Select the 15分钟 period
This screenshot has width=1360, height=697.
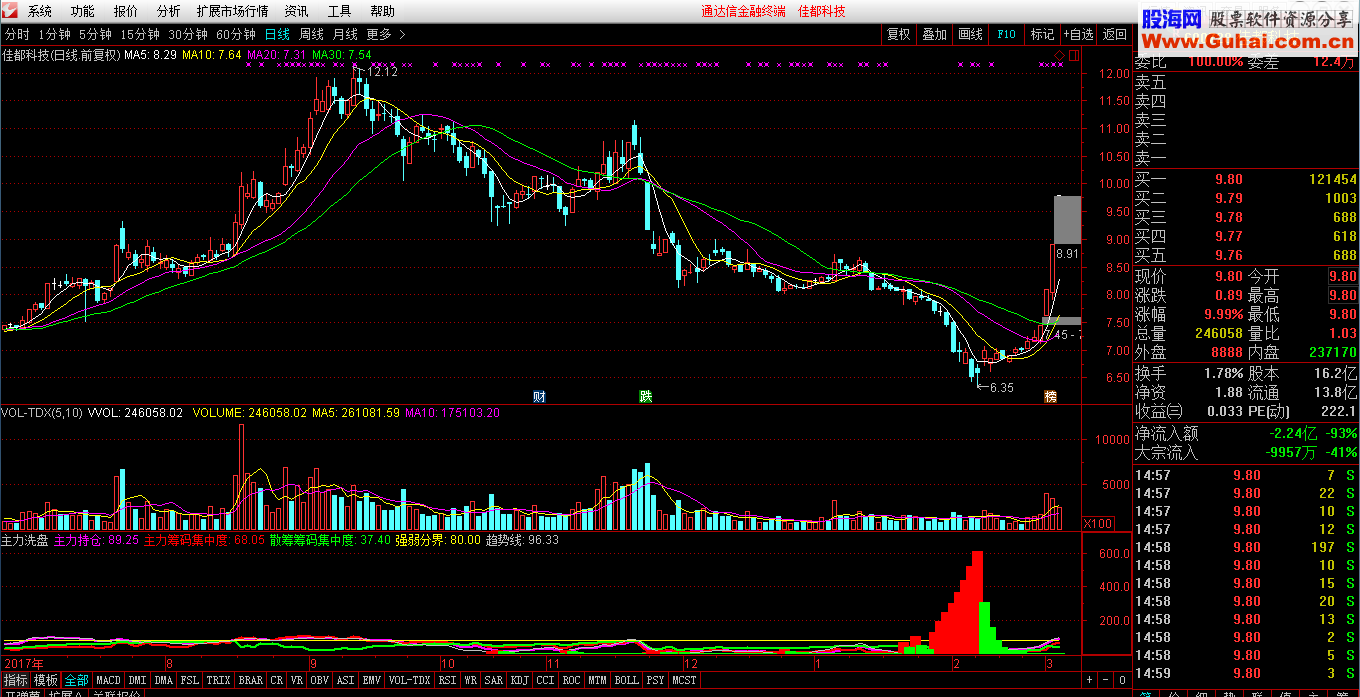click(140, 34)
